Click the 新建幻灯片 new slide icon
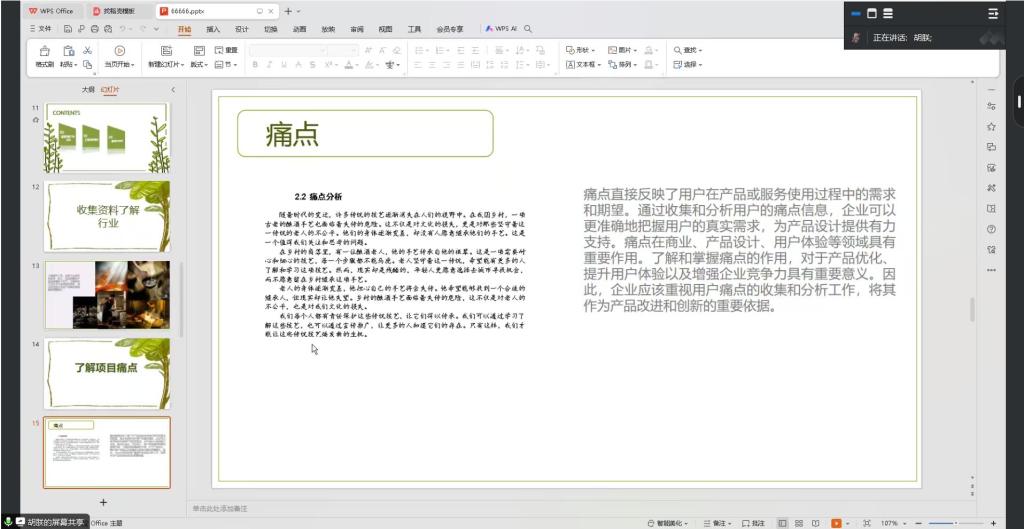Viewport: 1024px width, 529px height. coord(166,51)
